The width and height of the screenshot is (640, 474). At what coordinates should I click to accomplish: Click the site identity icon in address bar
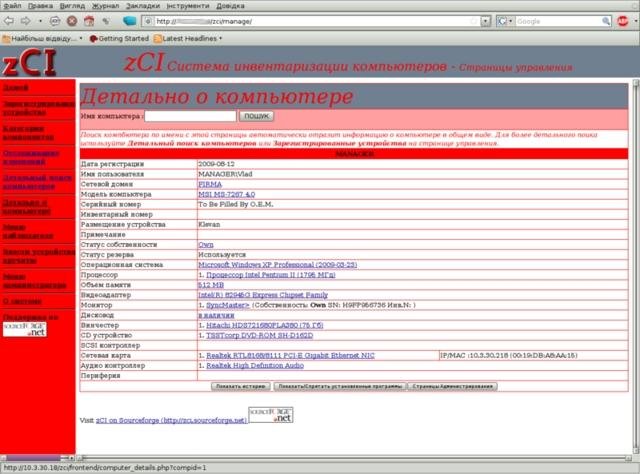(x=148, y=21)
